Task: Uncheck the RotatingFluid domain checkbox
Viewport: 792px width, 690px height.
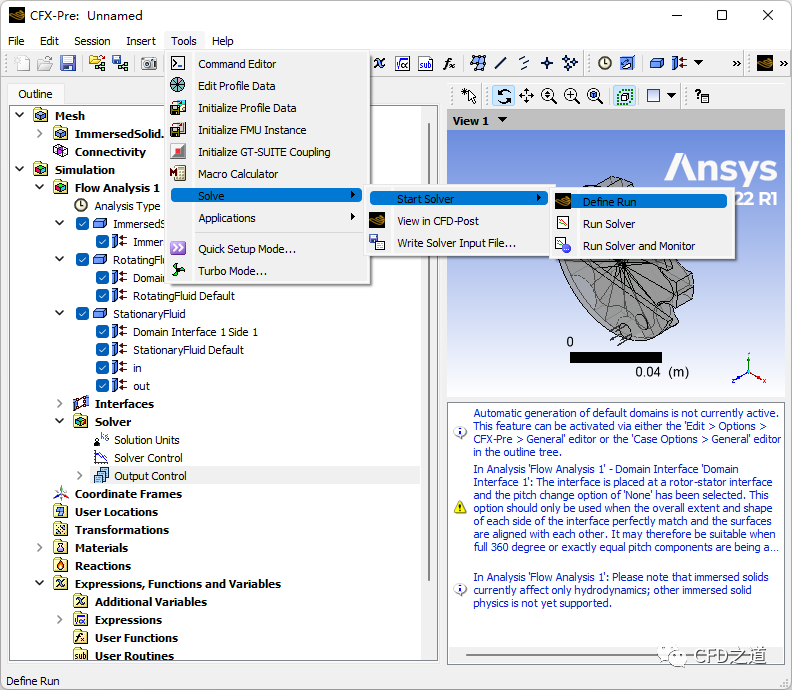Action: coord(82,260)
